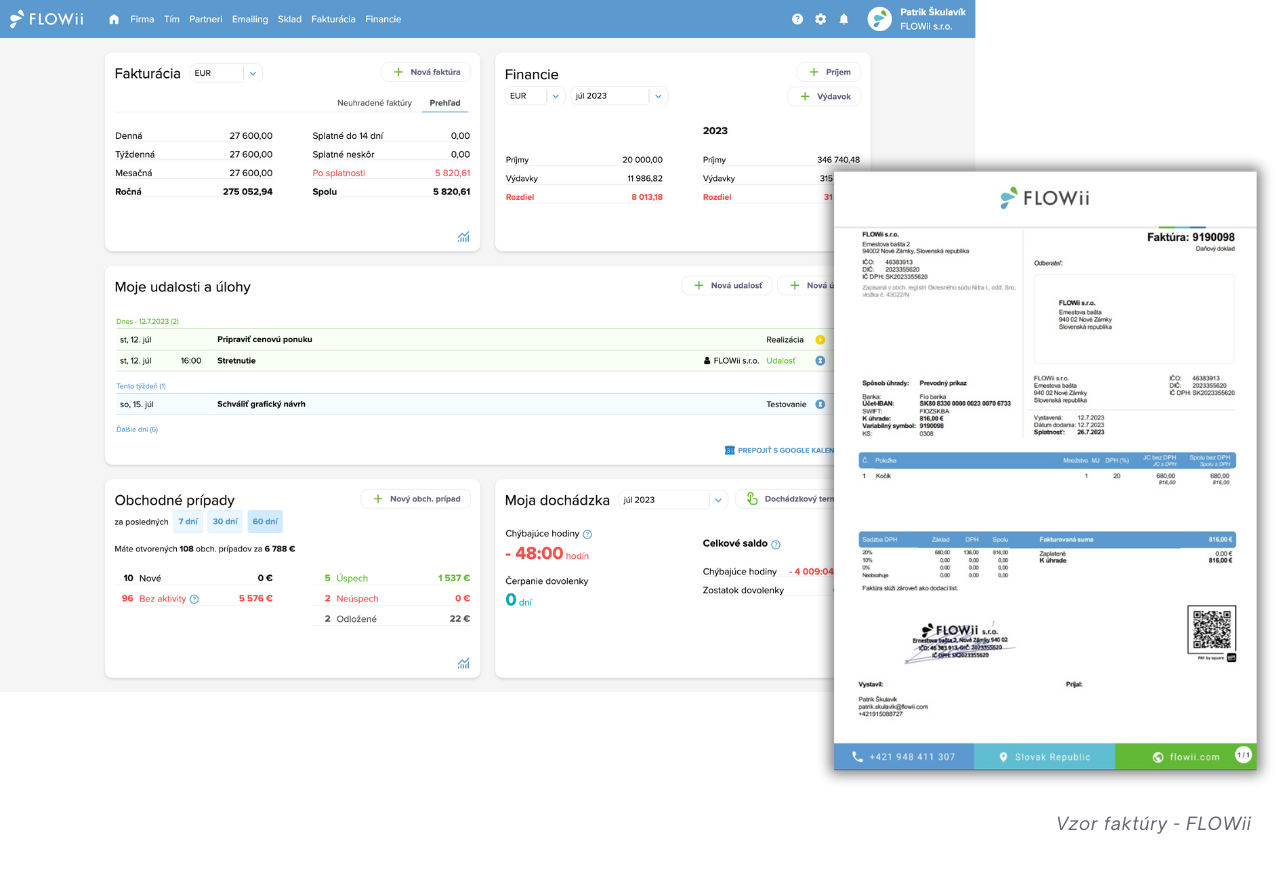Open the Stretnutie event row
This screenshot has height=871, width=1280.
(x=475, y=361)
